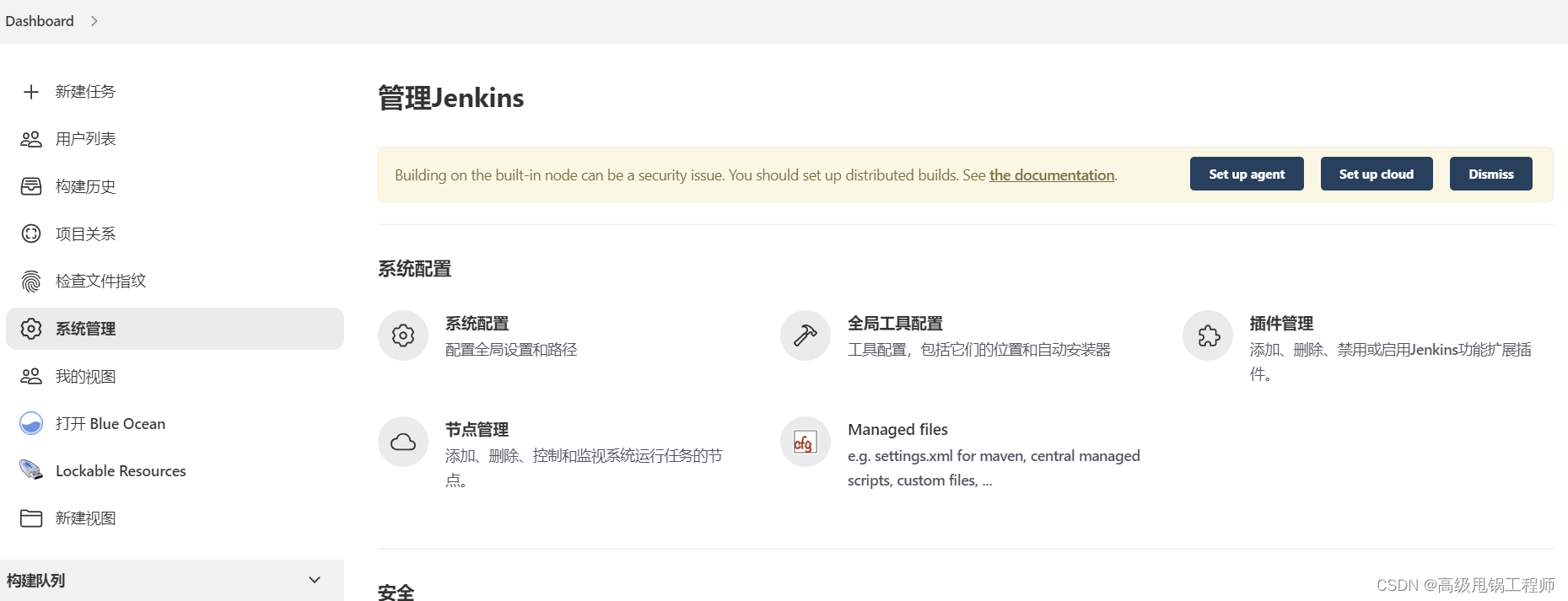The image size is (1568, 601).
Task: Select 系统管理 sidebar entry
Action: pyautogui.click(x=175, y=329)
